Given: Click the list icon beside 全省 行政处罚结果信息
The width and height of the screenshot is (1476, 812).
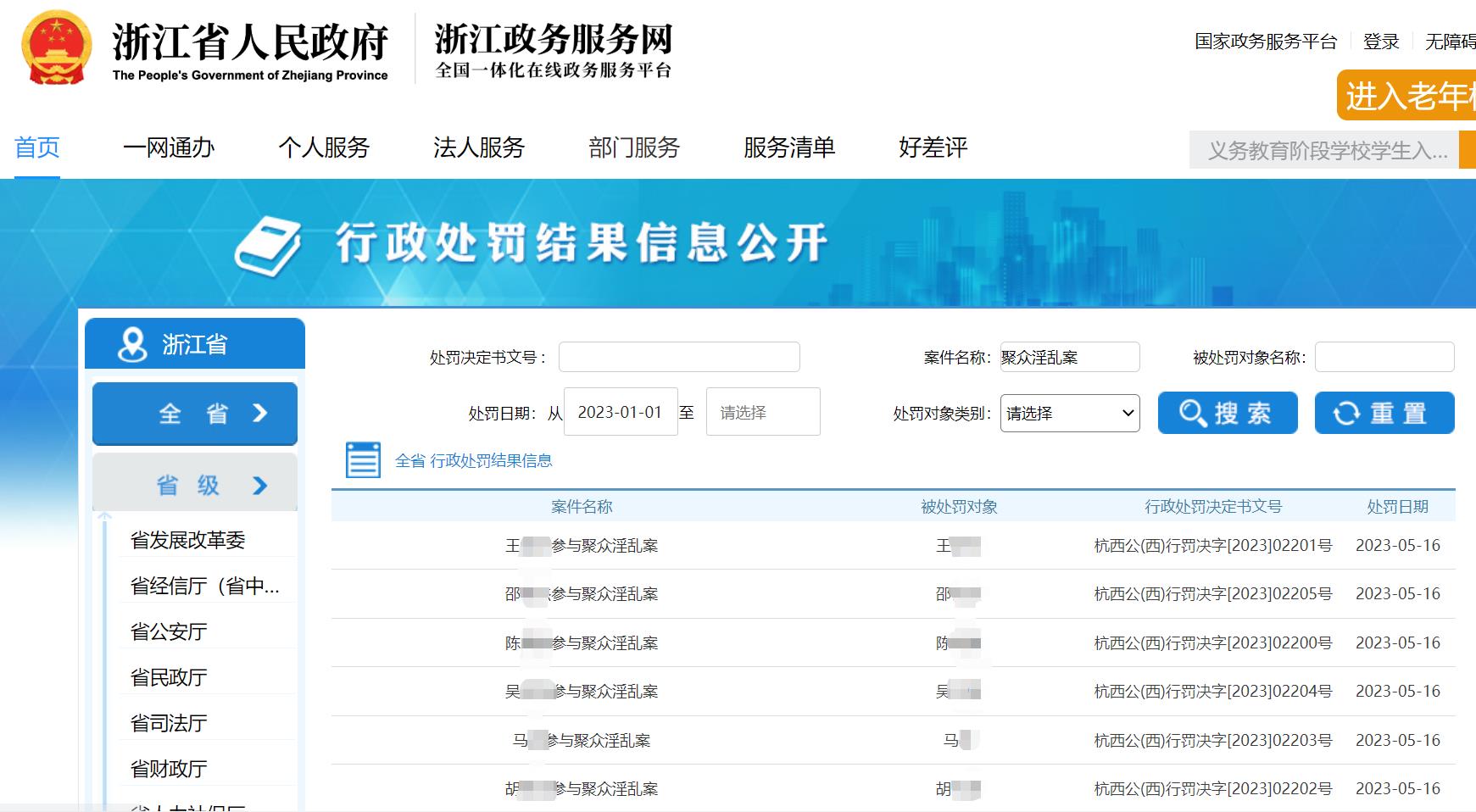Looking at the screenshot, I should [363, 460].
